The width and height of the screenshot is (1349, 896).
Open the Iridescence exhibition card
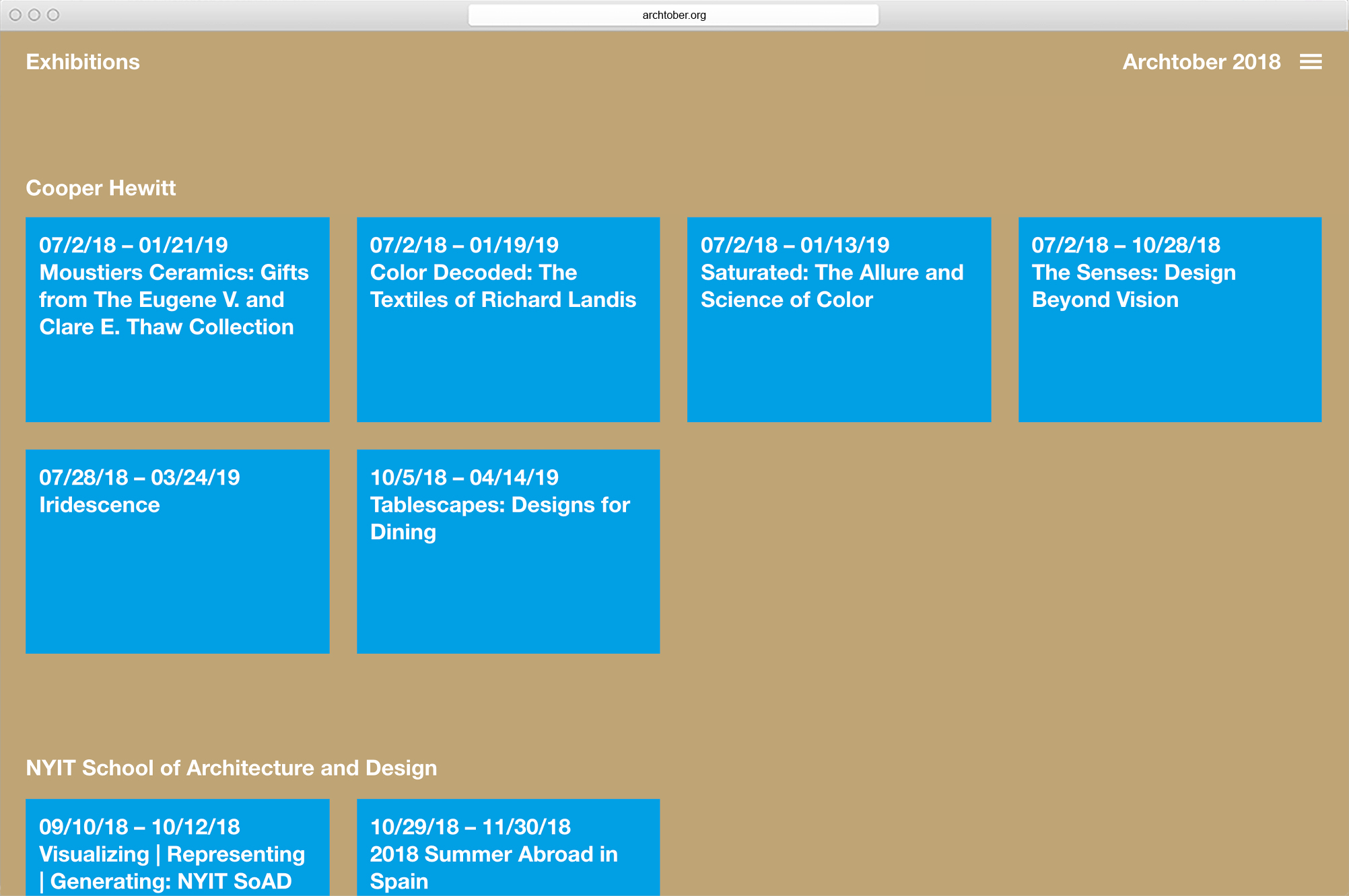pos(178,551)
